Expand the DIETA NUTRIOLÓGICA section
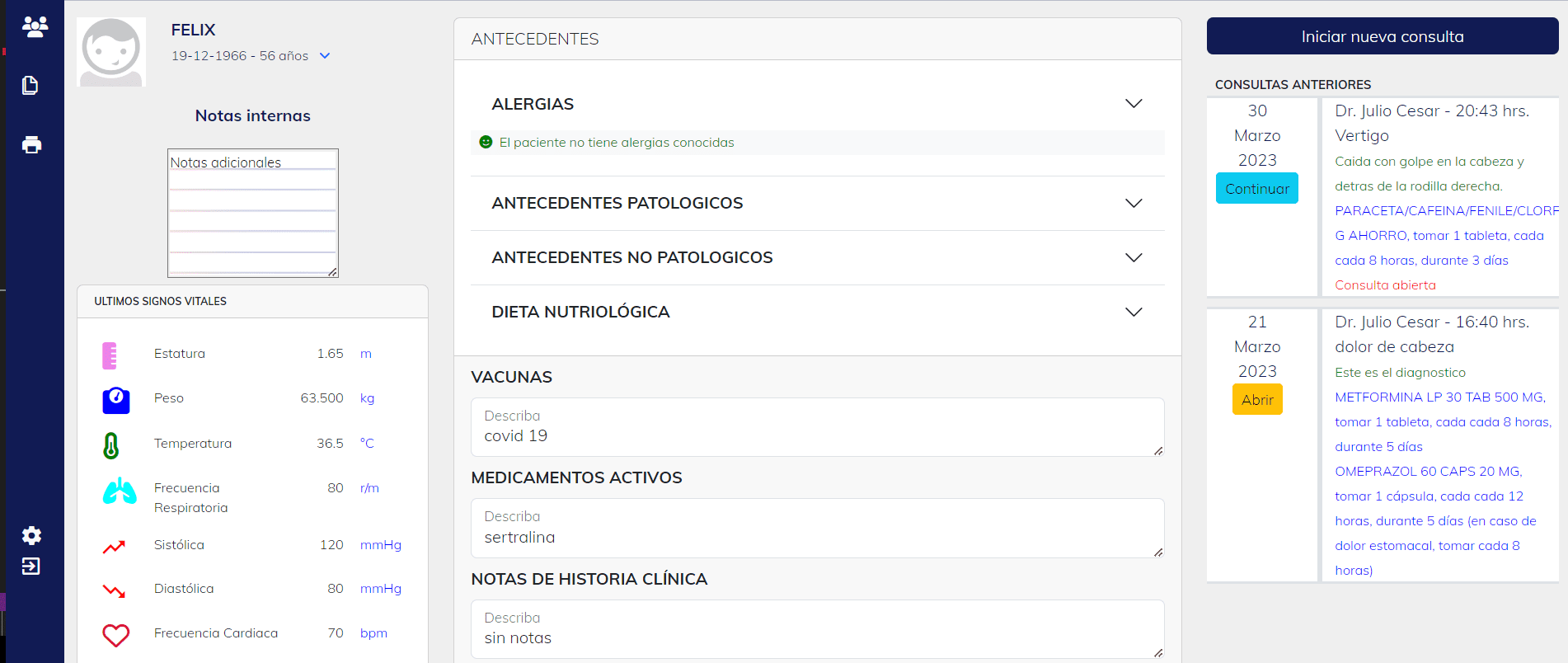This screenshot has width=1568, height=663. tap(1134, 312)
